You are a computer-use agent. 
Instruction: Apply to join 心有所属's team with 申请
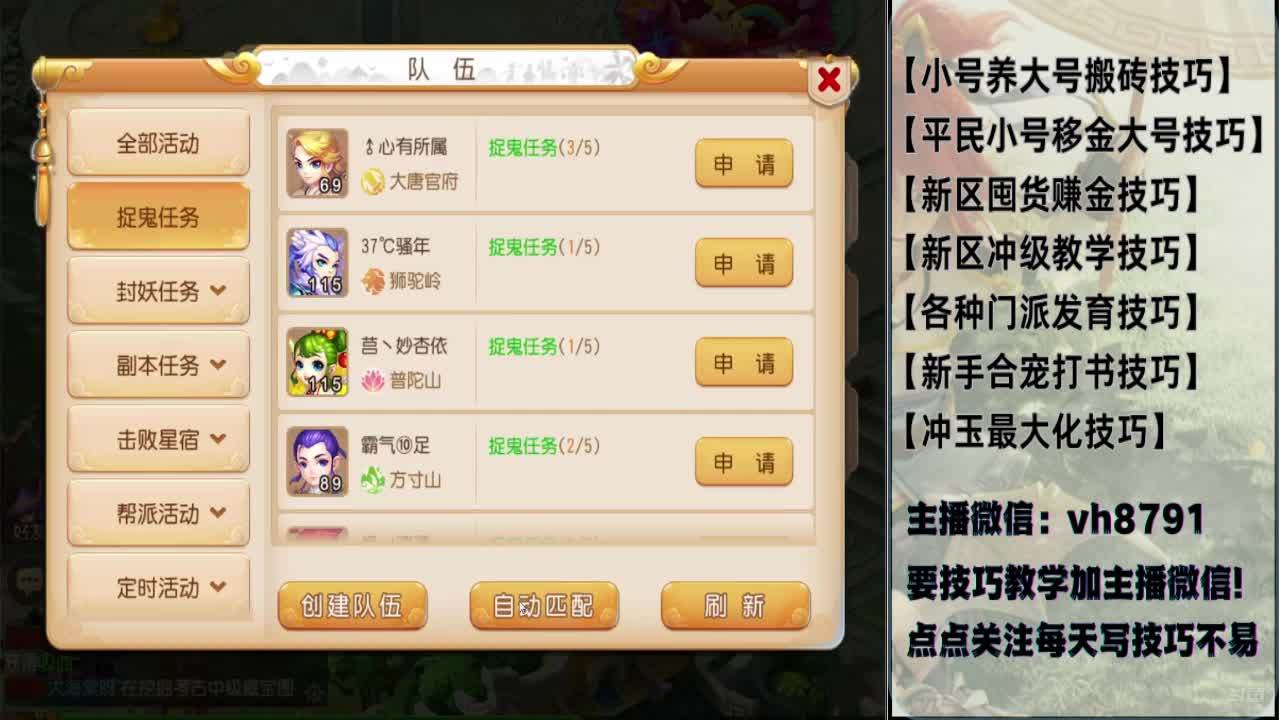tap(744, 164)
